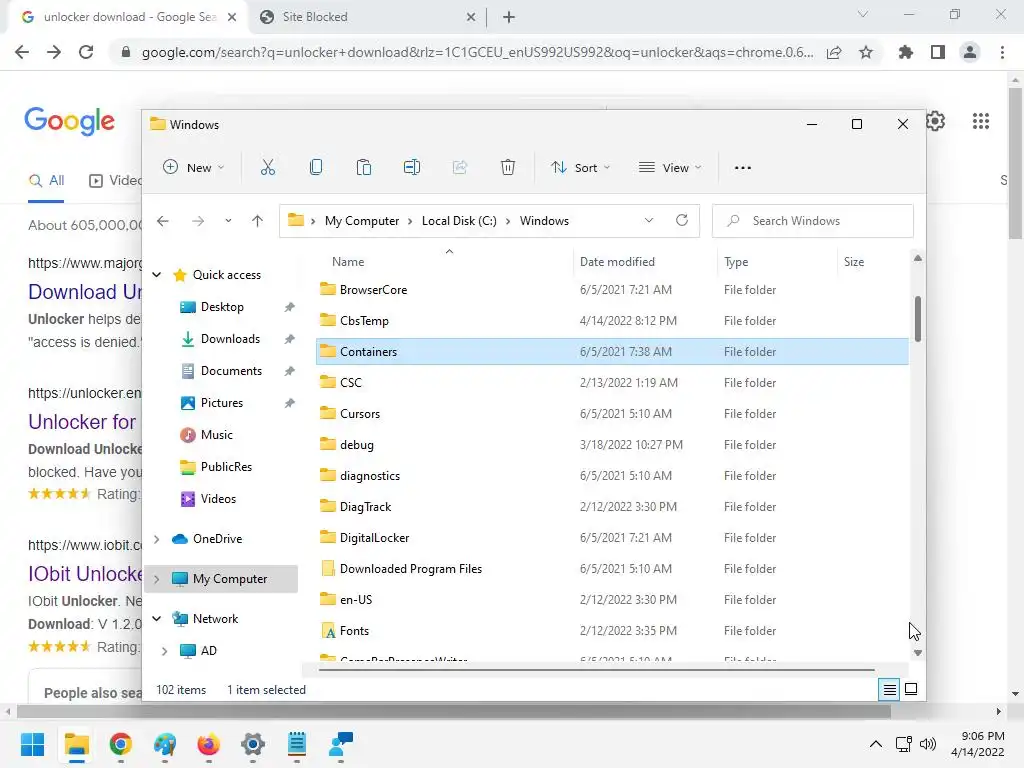Open Google search settings gear
Image resolution: width=1024 pixels, height=768 pixels.
click(935, 121)
